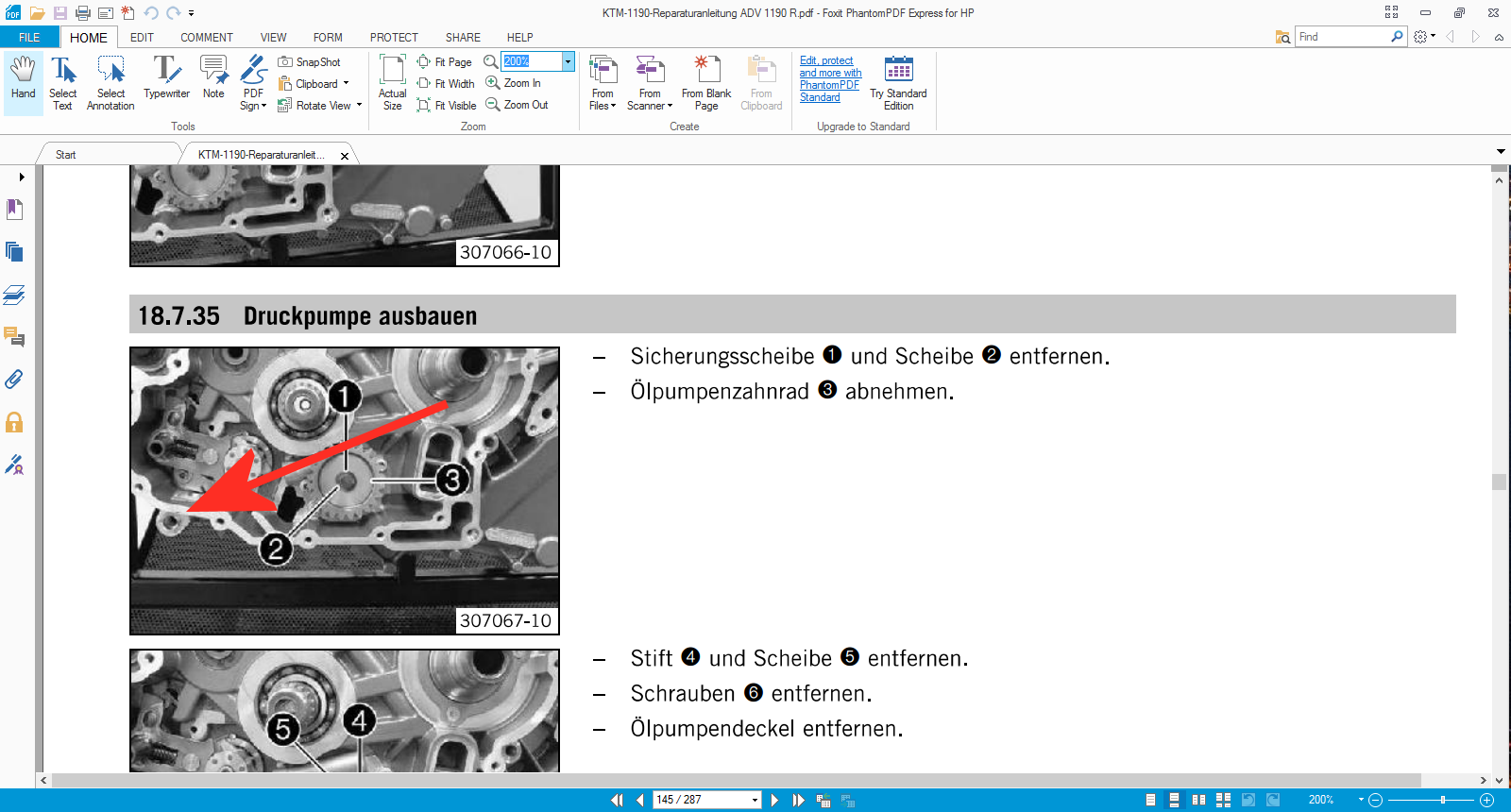Open the comments panel in sidebar
Screen dimensions: 1511x812
pyautogui.click(x=14, y=337)
